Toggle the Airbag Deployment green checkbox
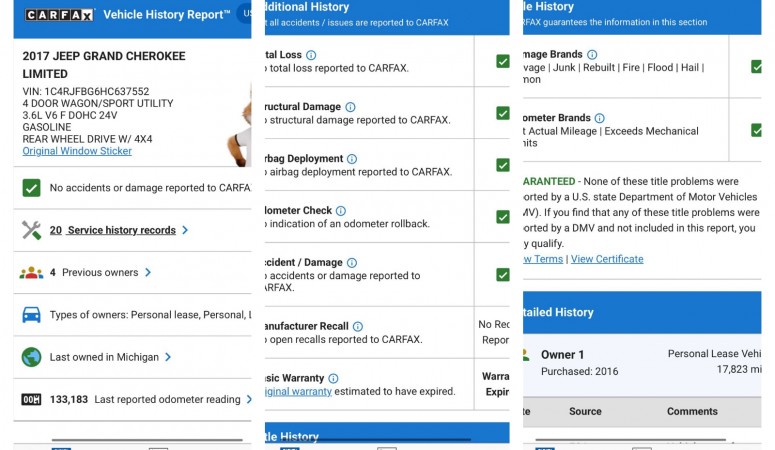775x450 pixels. point(502,165)
